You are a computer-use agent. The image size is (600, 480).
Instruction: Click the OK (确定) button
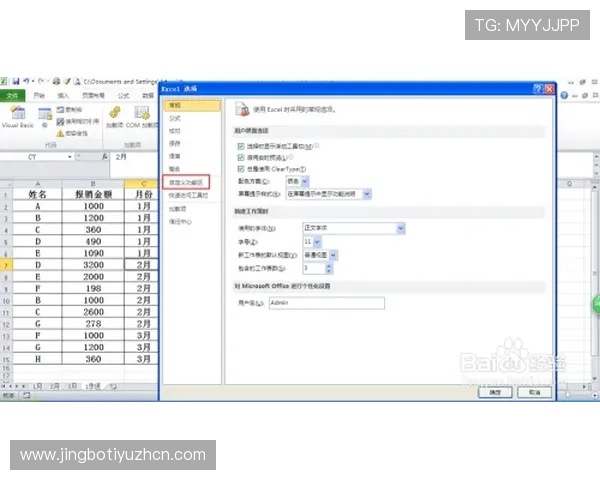point(494,392)
